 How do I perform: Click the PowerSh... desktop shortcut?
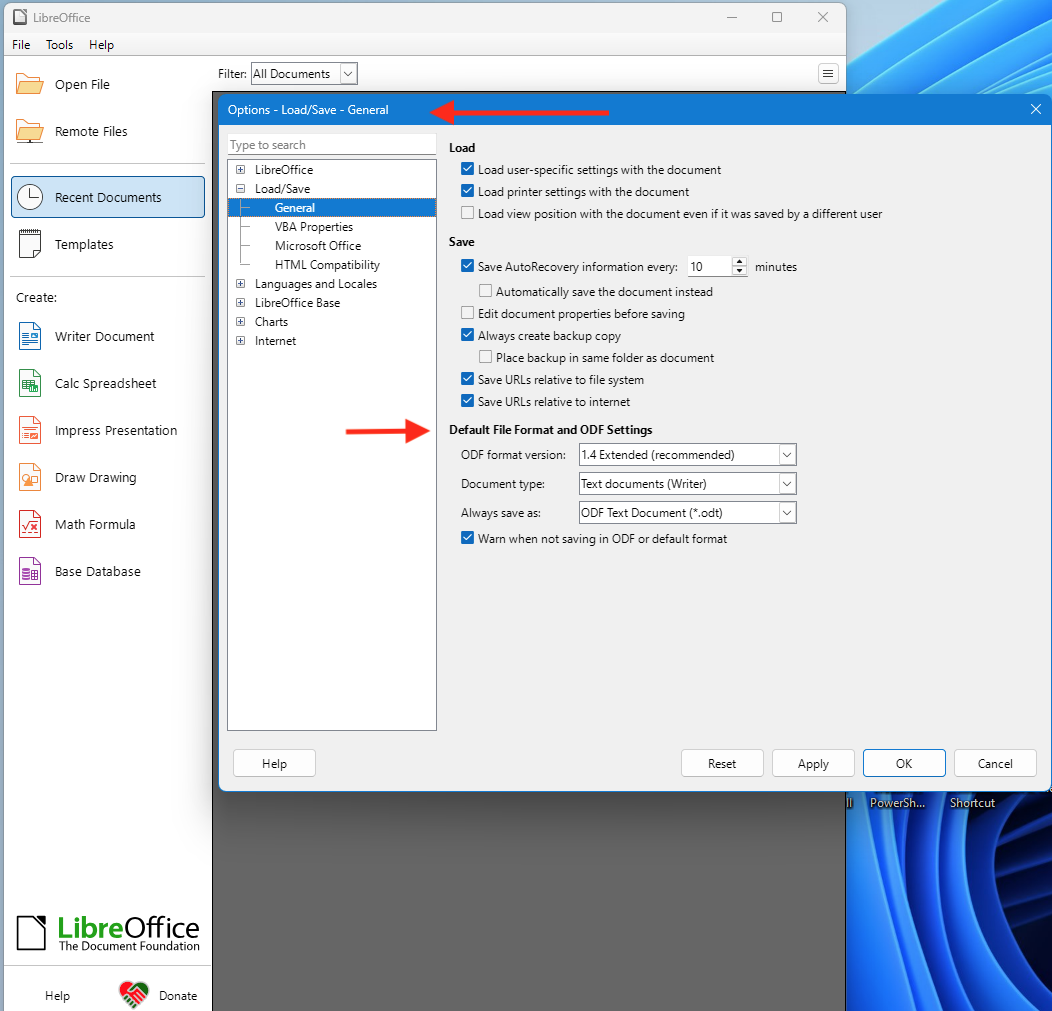[x=897, y=803]
